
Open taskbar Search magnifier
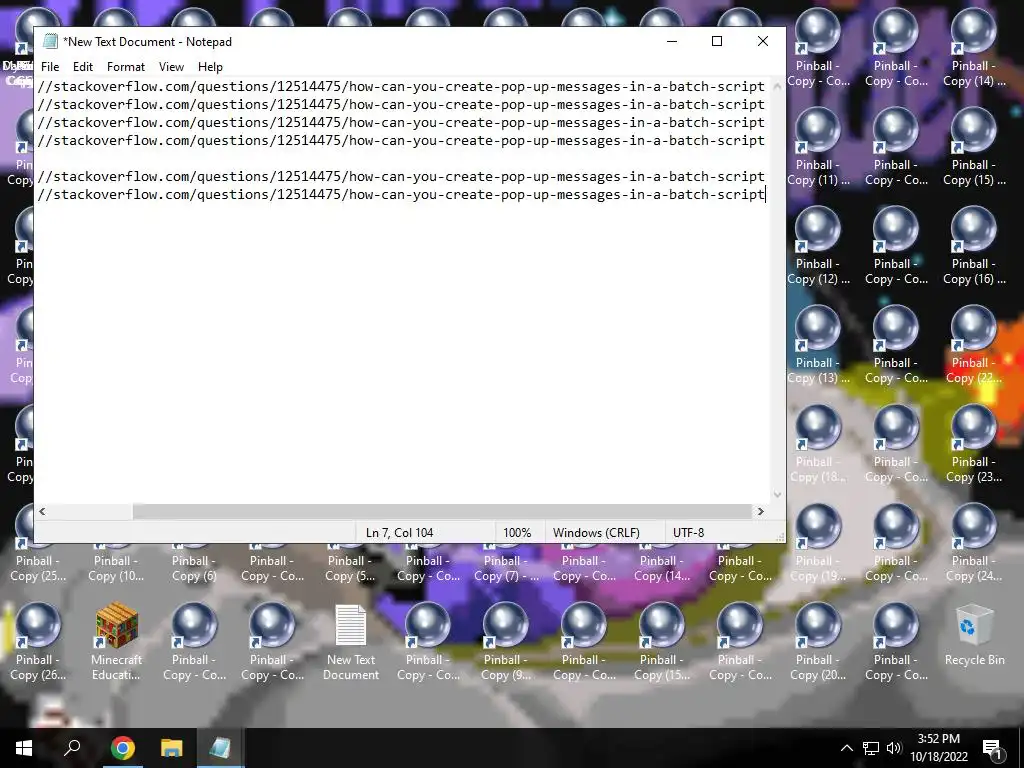point(72,748)
